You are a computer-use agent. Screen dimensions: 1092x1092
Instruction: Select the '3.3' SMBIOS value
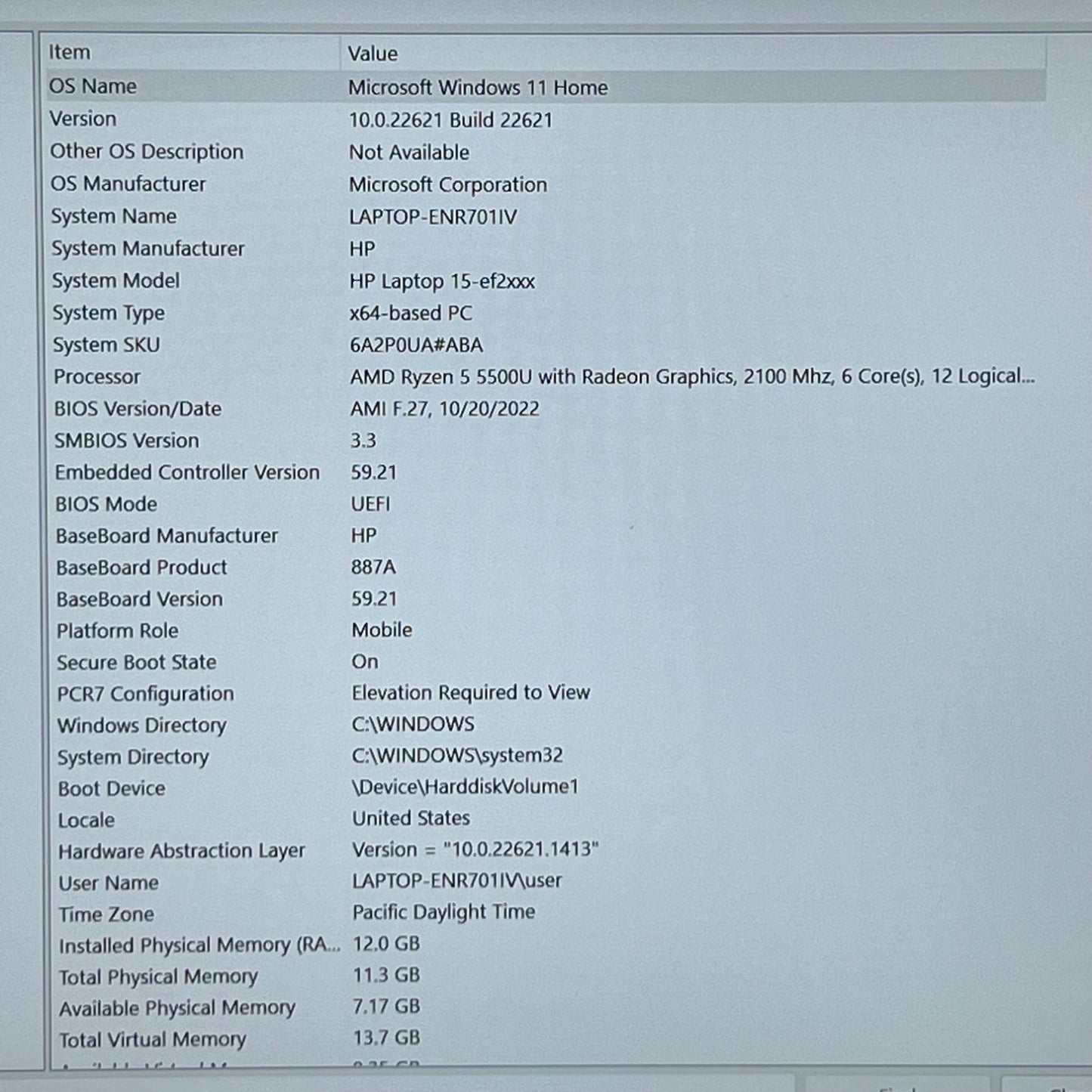point(363,441)
